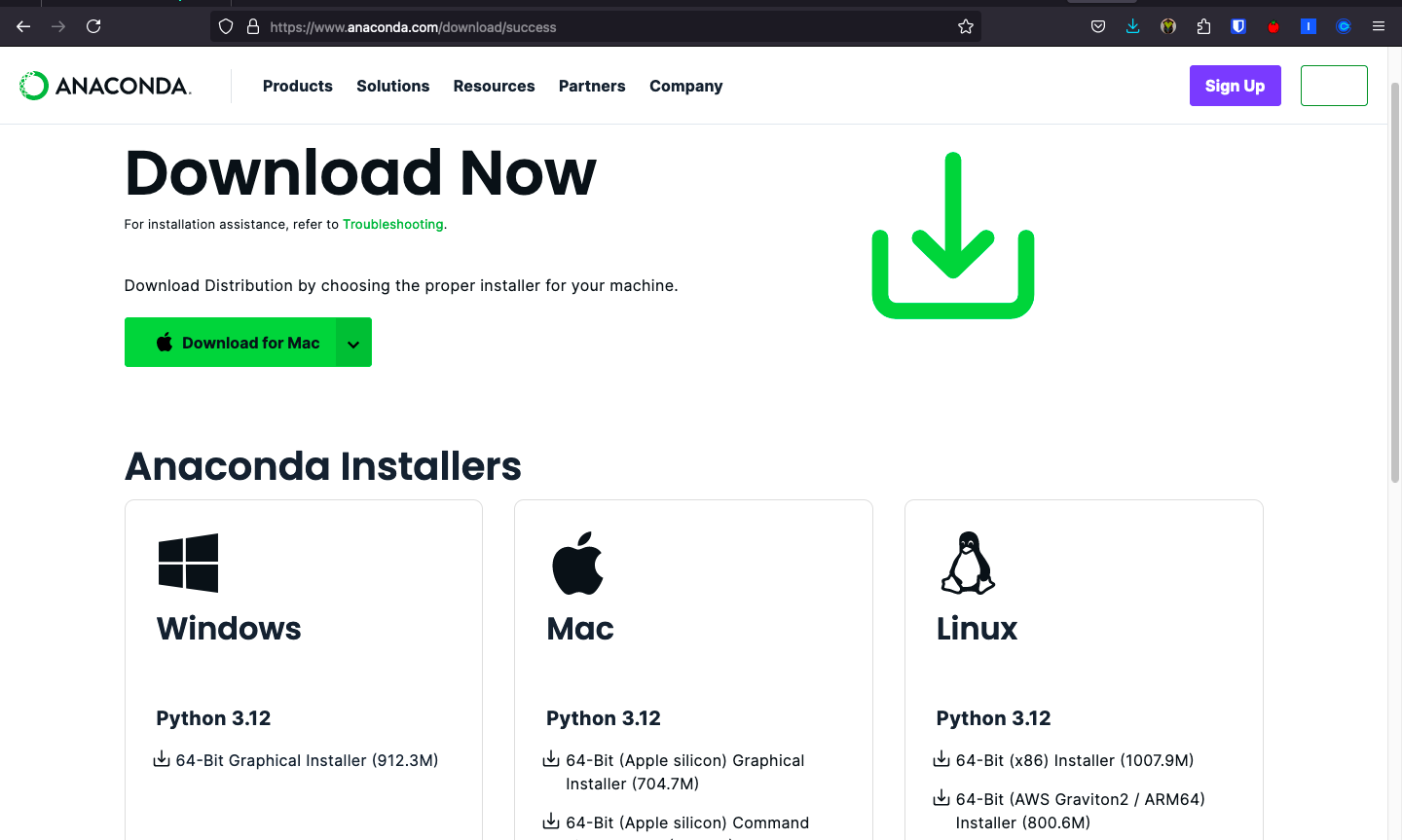Open the Firefox downloads panel
This screenshot has width=1402, height=840.
(x=1132, y=27)
